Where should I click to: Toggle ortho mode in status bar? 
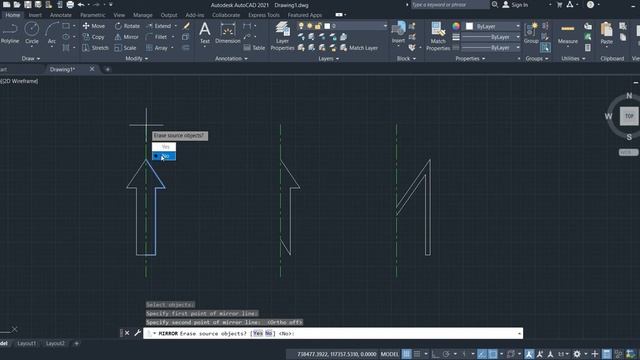click(436, 354)
